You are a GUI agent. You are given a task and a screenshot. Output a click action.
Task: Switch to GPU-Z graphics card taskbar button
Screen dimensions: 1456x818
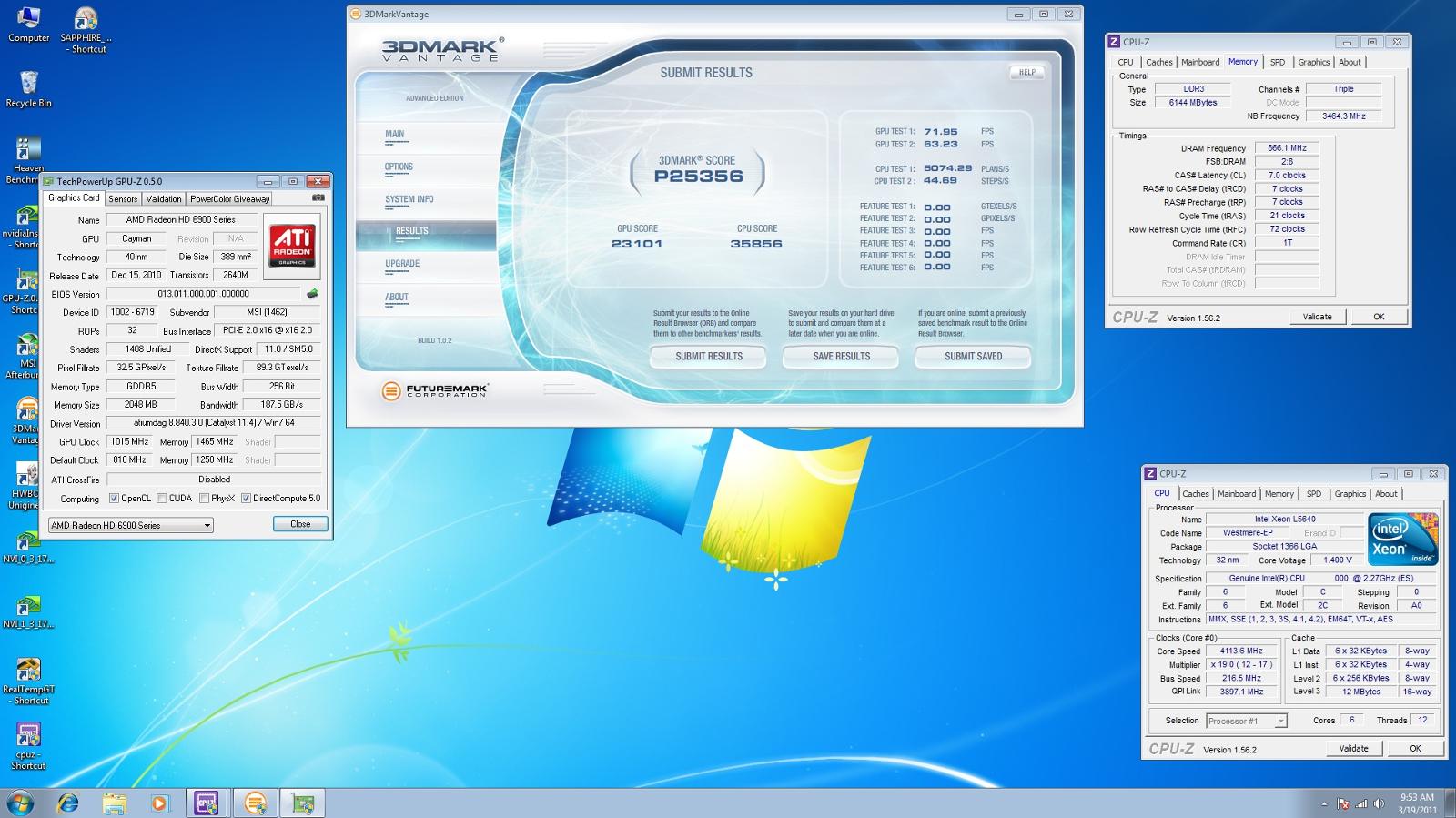[303, 803]
